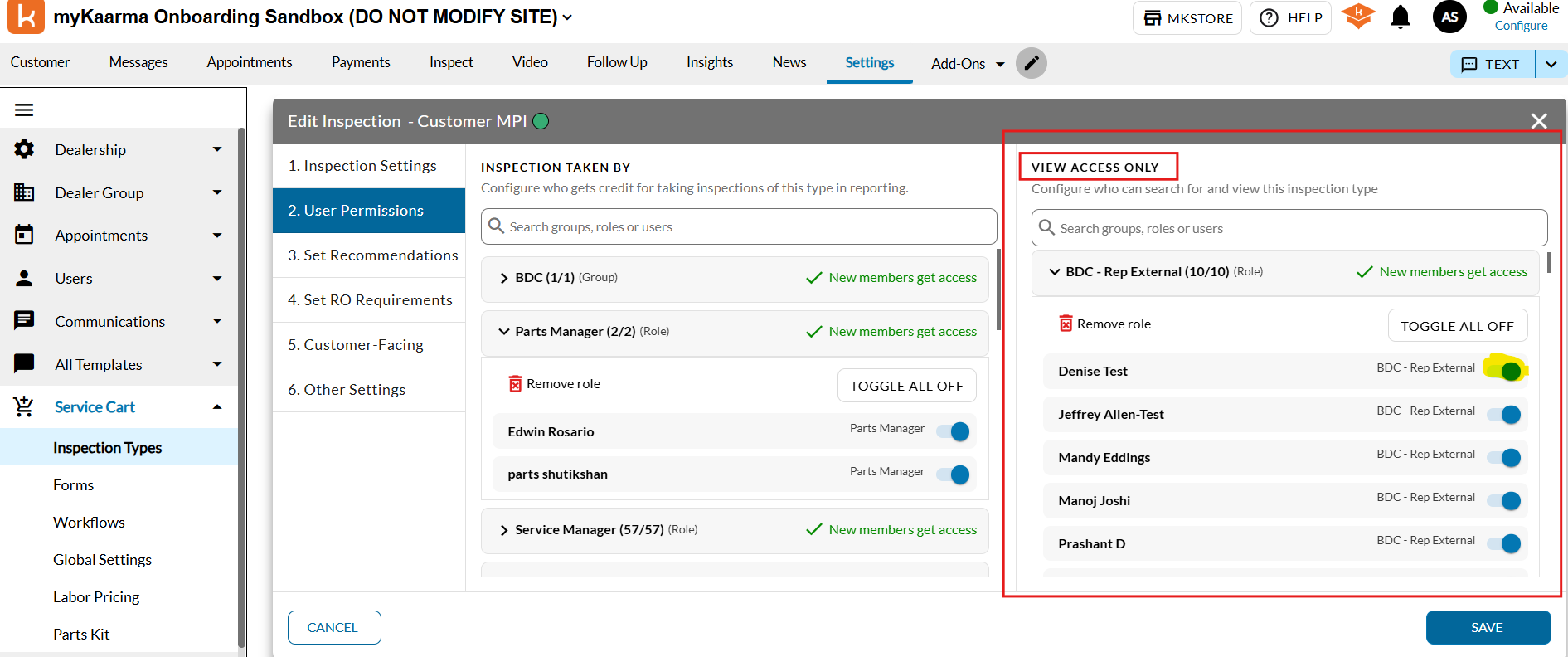This screenshot has height=657, width=1568.
Task: Go to the Insights tab
Action: tap(710, 62)
